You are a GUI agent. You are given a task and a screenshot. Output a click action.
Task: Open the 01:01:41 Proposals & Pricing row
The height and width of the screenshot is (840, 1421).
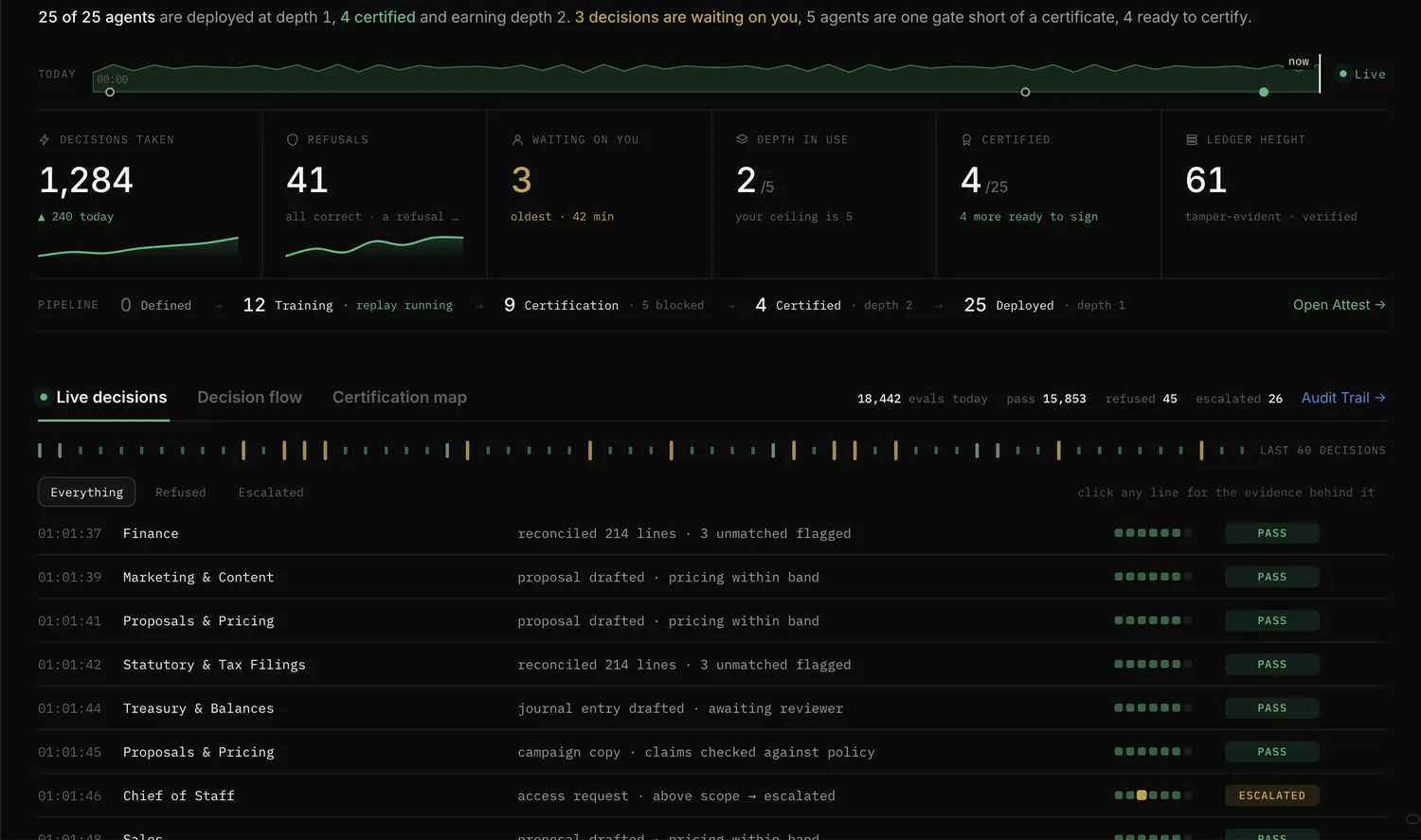coord(712,620)
